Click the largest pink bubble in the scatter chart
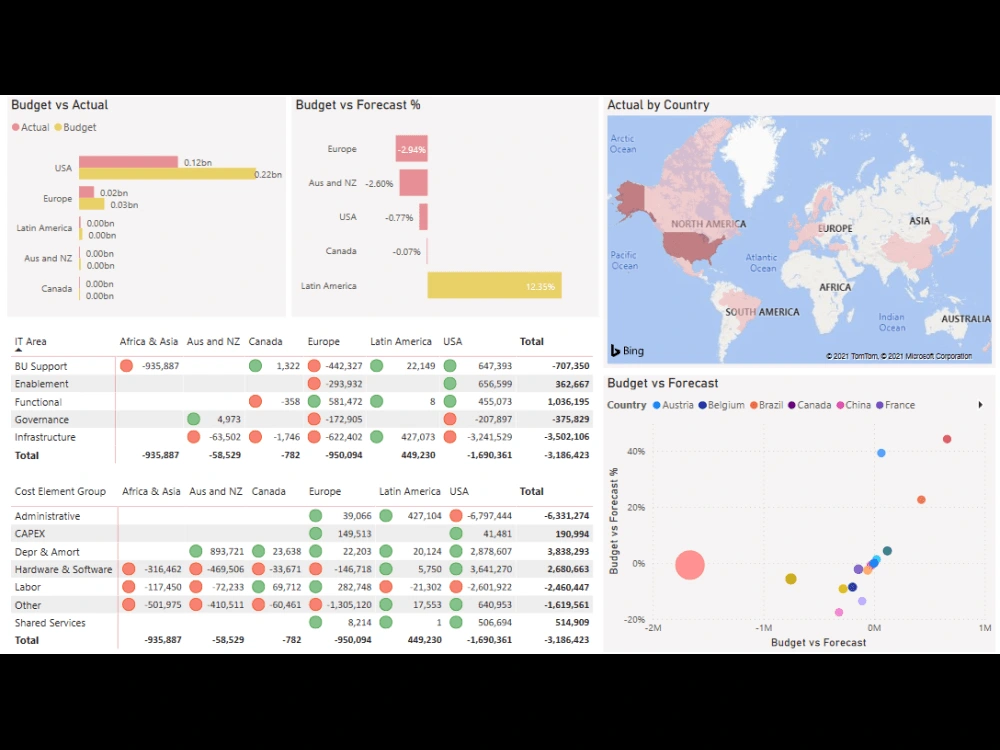This screenshot has width=1000, height=750. click(x=690, y=565)
